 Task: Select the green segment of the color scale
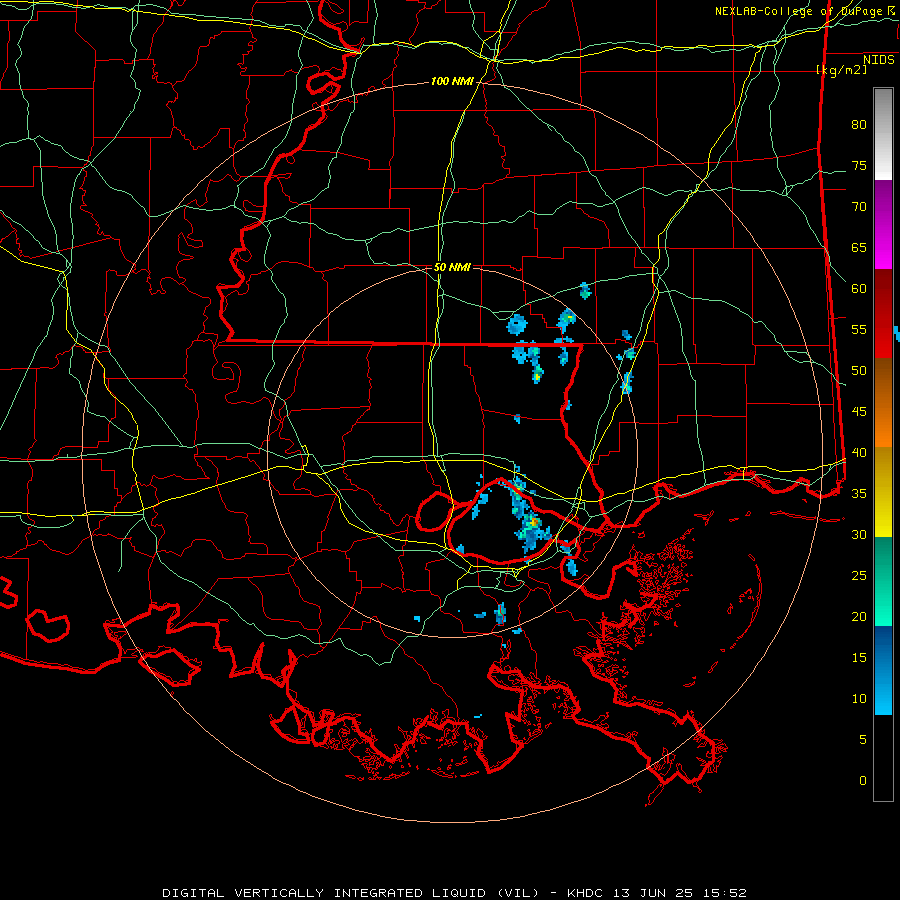[x=883, y=581]
